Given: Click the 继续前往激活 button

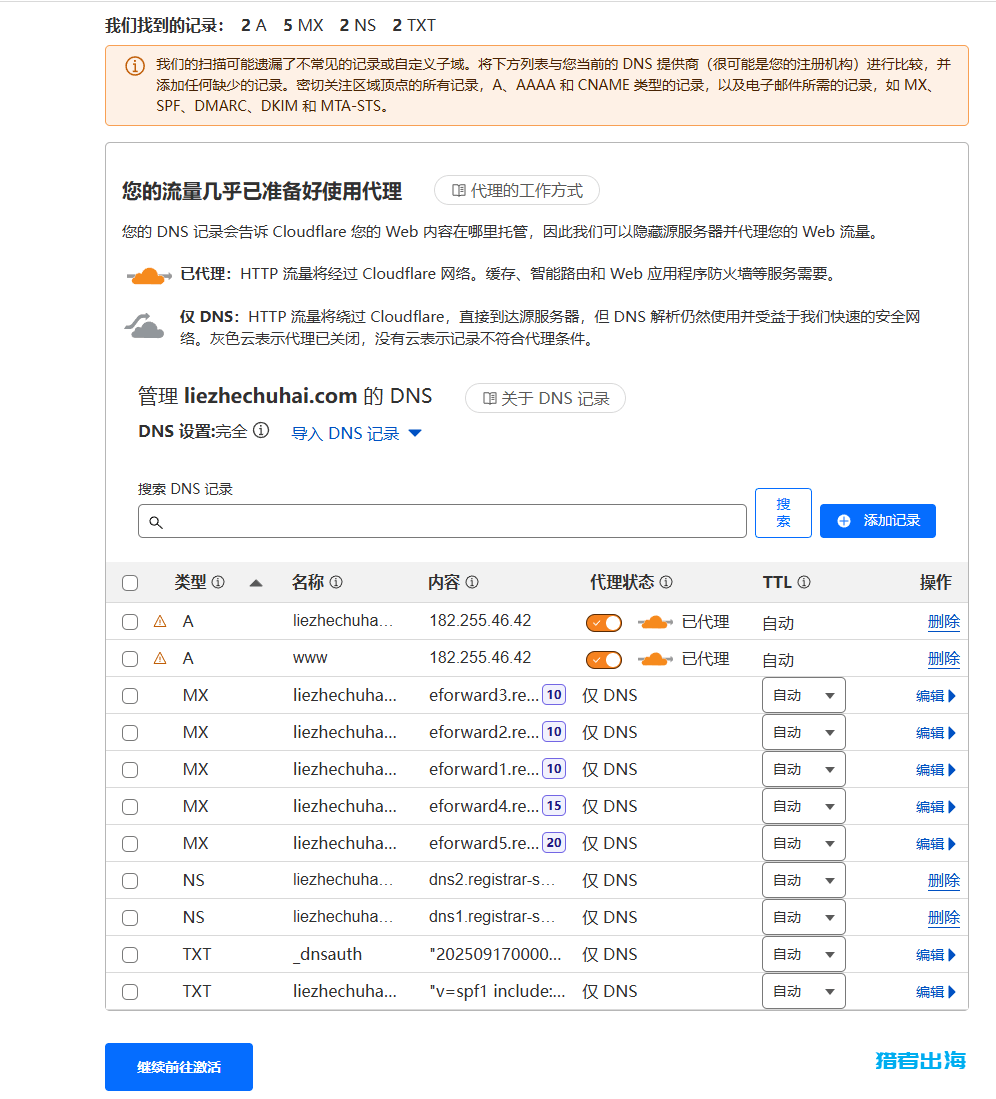Looking at the screenshot, I should pos(178,1067).
